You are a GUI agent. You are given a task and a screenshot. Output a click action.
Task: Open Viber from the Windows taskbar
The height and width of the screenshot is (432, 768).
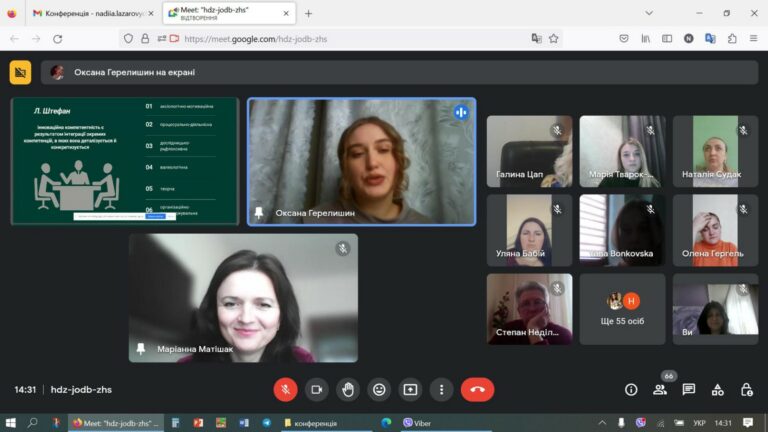click(x=417, y=423)
